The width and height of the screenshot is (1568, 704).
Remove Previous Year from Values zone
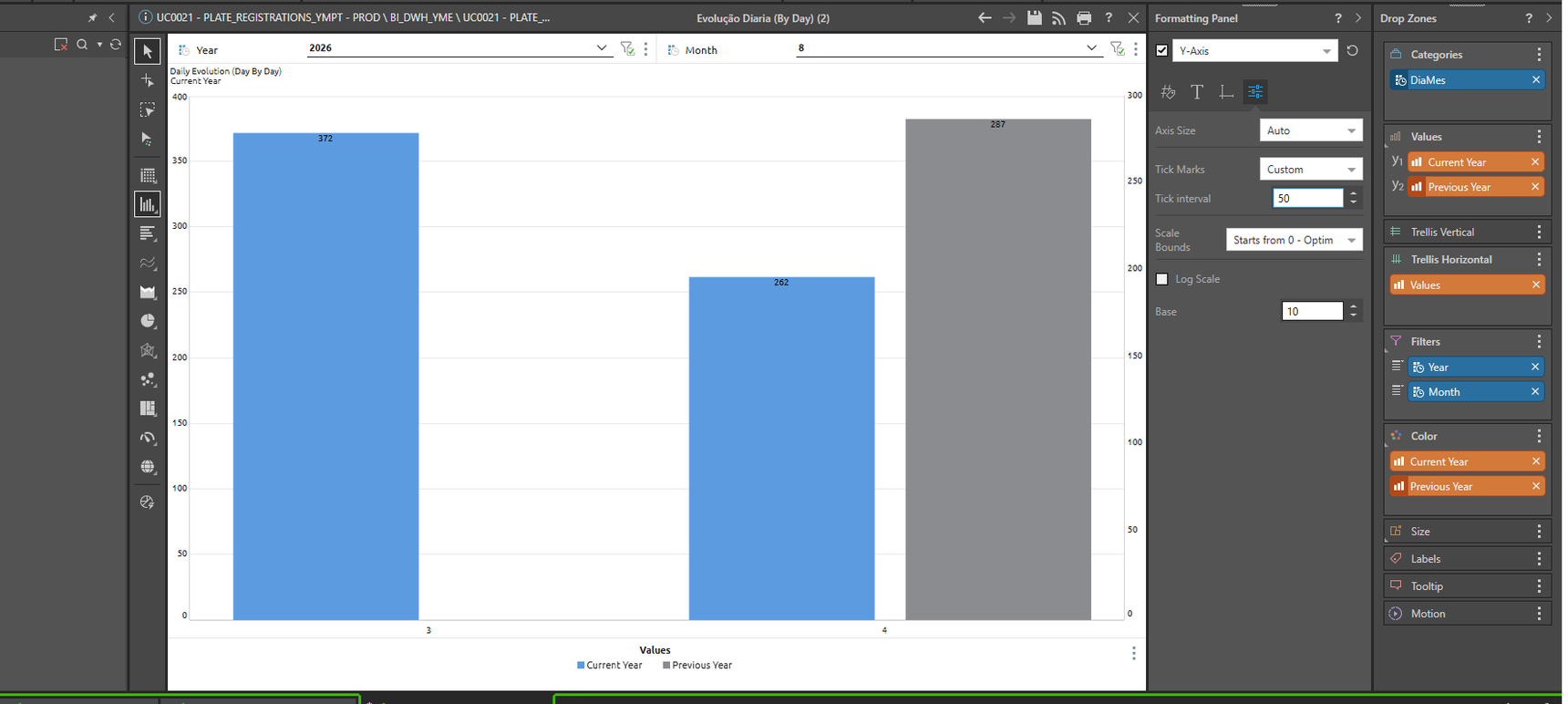coord(1536,187)
